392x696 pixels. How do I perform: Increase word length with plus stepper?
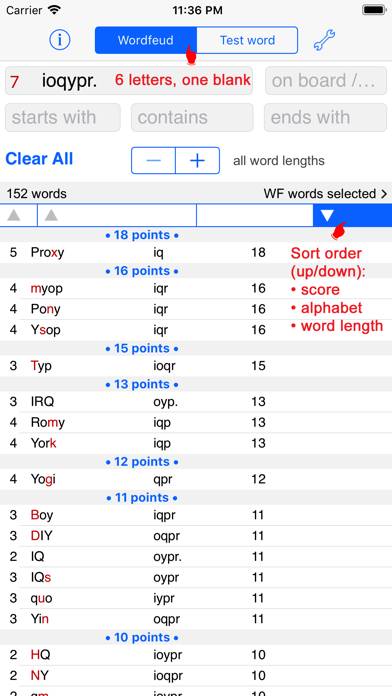tap(198, 160)
